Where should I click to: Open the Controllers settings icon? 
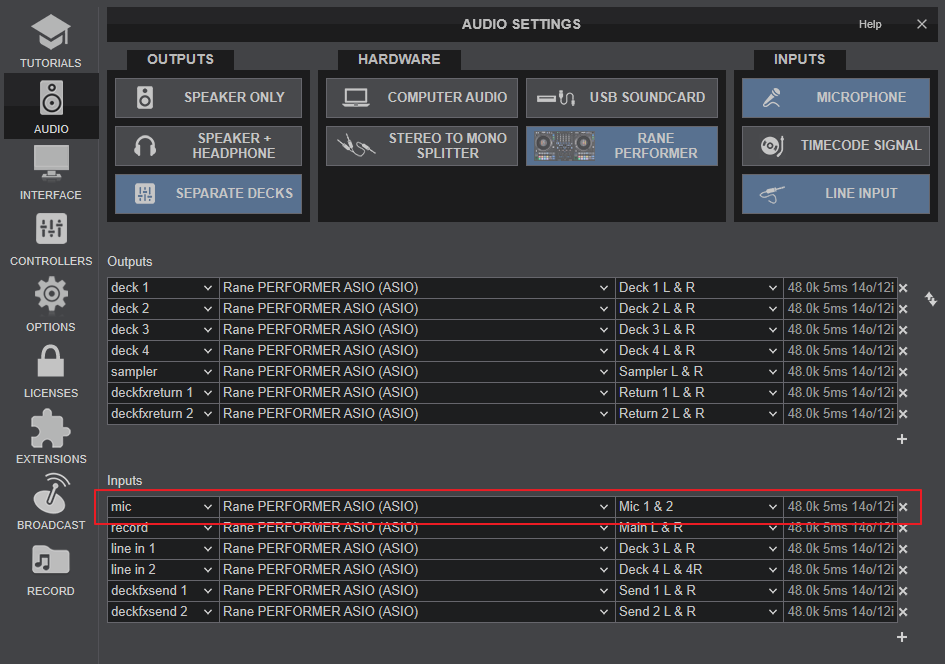51,239
